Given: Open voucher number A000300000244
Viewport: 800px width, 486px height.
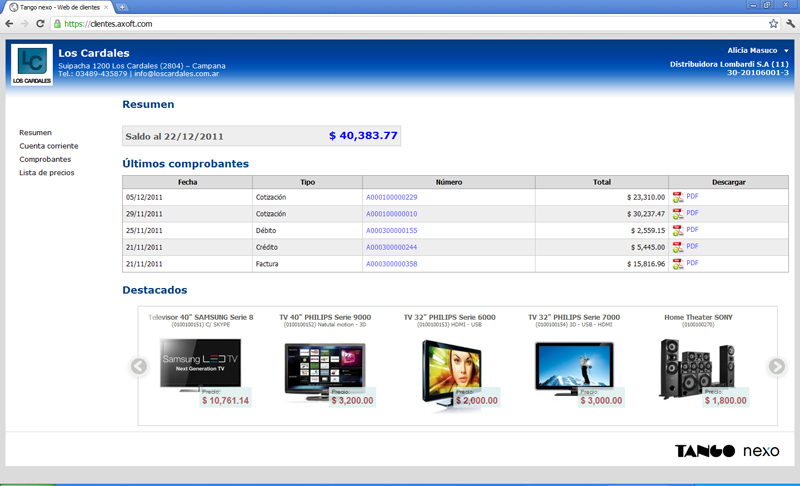Looking at the screenshot, I should (x=391, y=247).
